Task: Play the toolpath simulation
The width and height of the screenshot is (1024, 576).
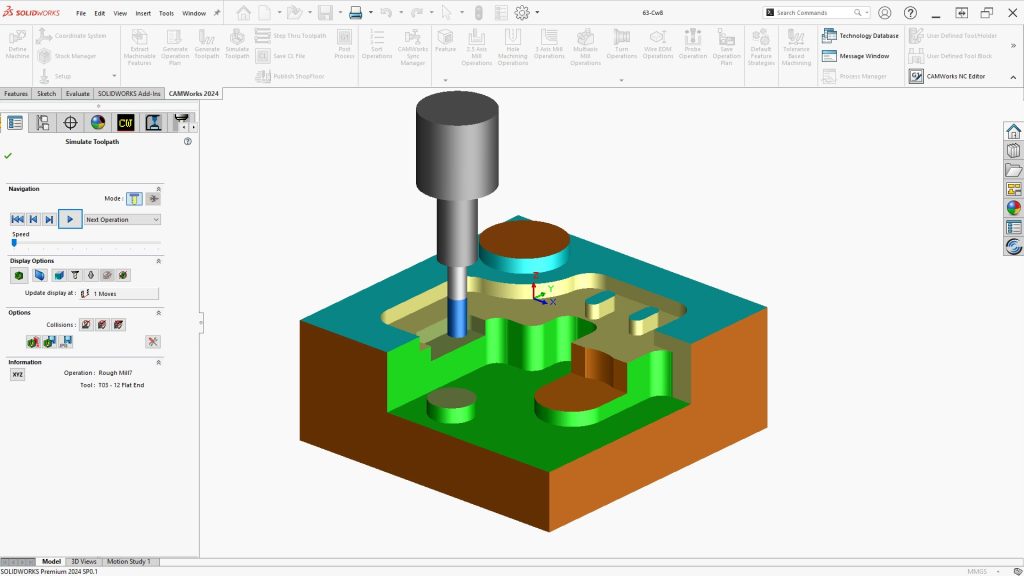Action: click(x=70, y=219)
